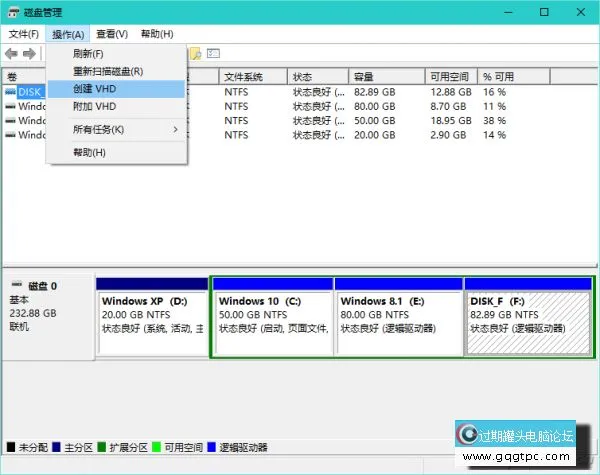The width and height of the screenshot is (600, 475).
Task: Sort by the 状态 column header
Action: (318, 77)
